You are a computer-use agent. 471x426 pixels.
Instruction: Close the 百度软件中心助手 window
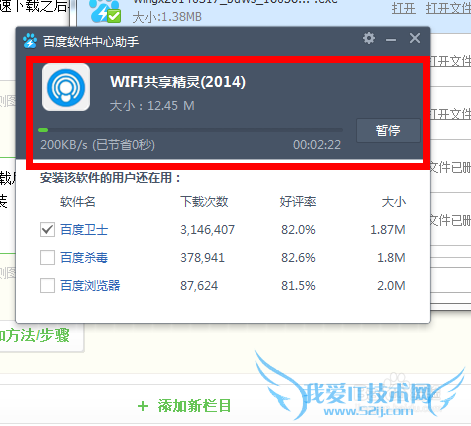415,38
